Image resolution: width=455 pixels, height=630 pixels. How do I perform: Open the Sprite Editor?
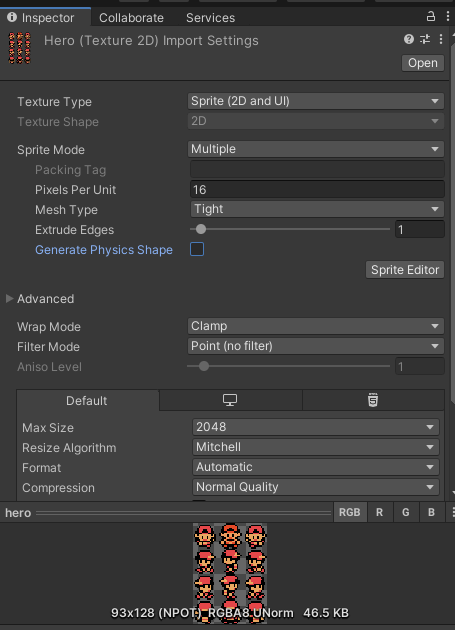(405, 270)
